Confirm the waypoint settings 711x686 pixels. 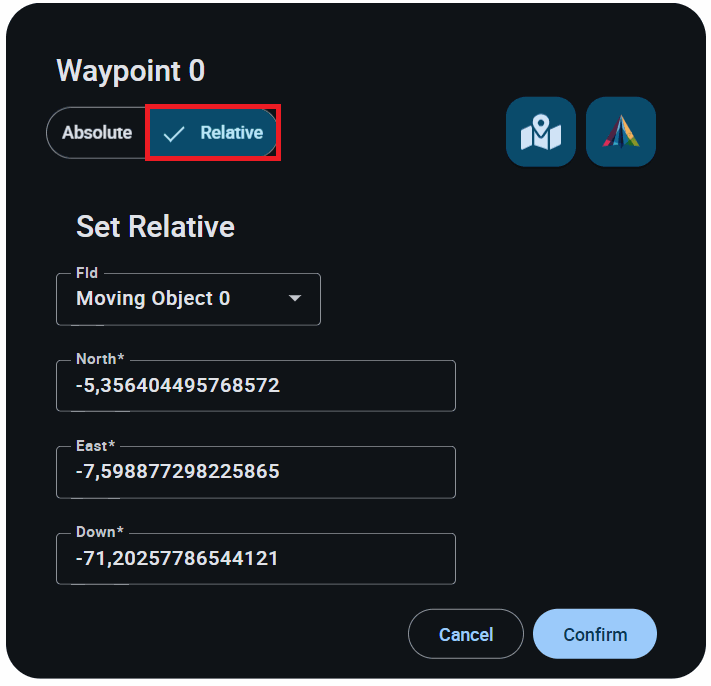pos(595,635)
